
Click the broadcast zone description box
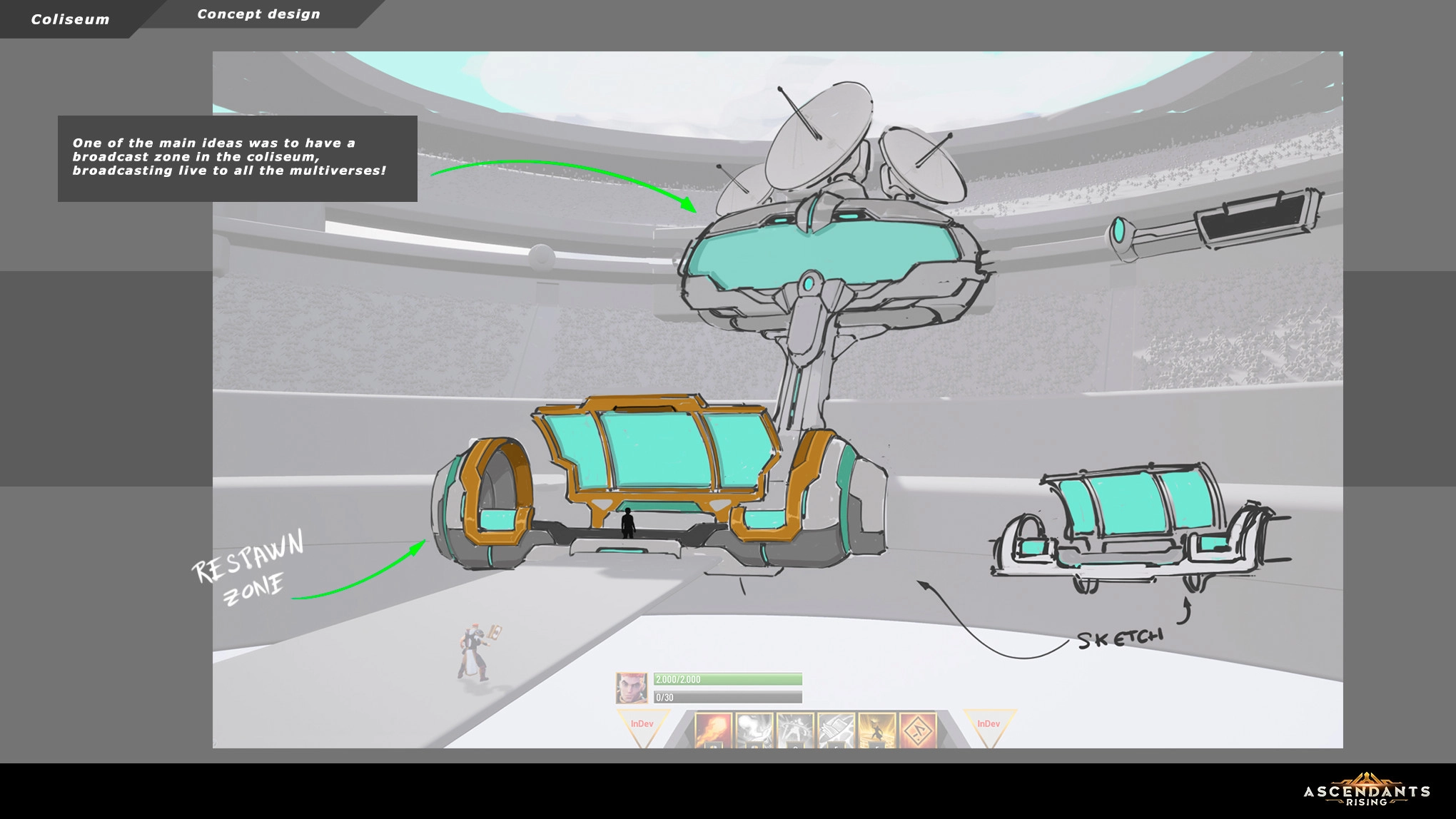(237, 158)
